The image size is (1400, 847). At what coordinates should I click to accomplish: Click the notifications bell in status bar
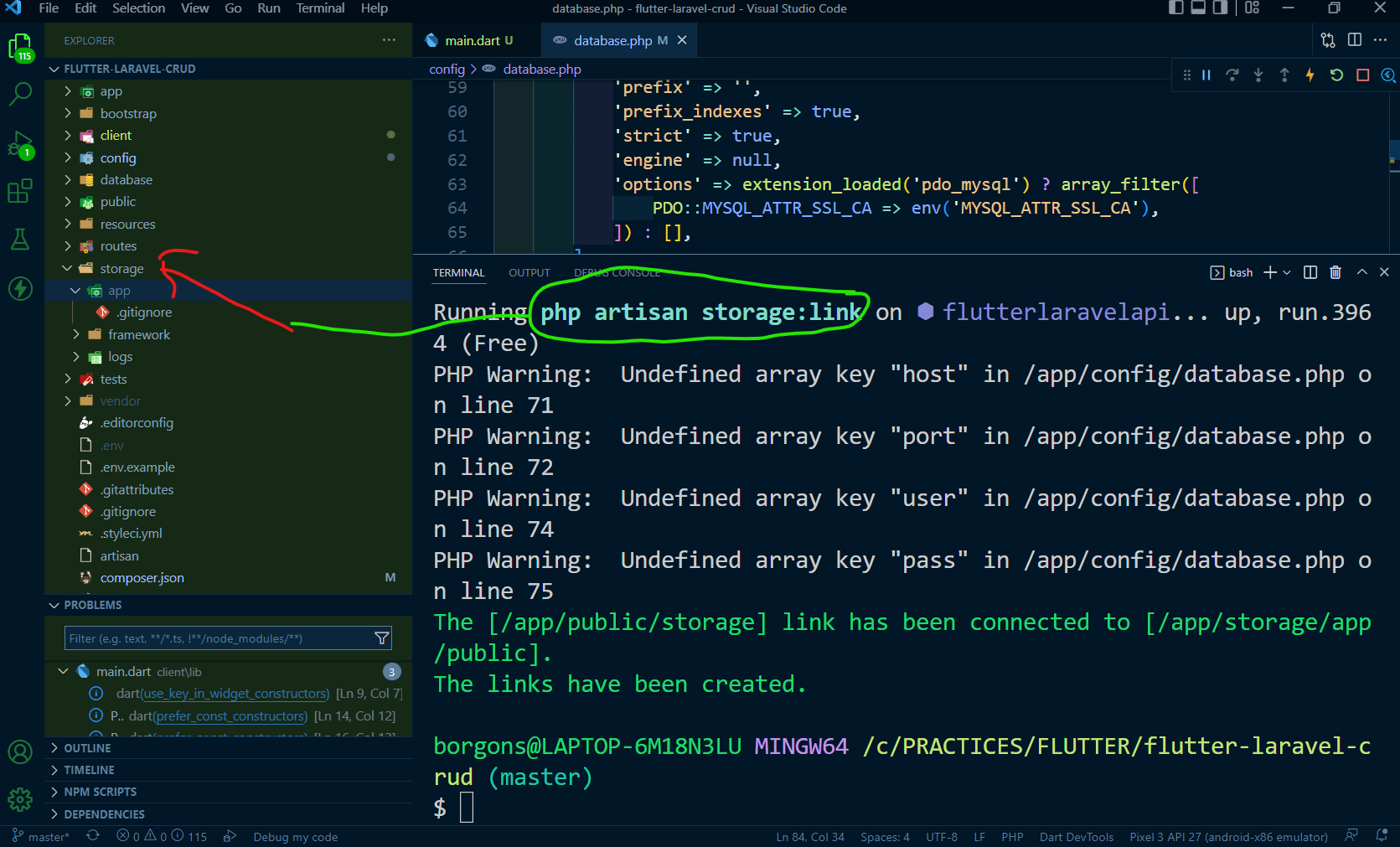1382,836
